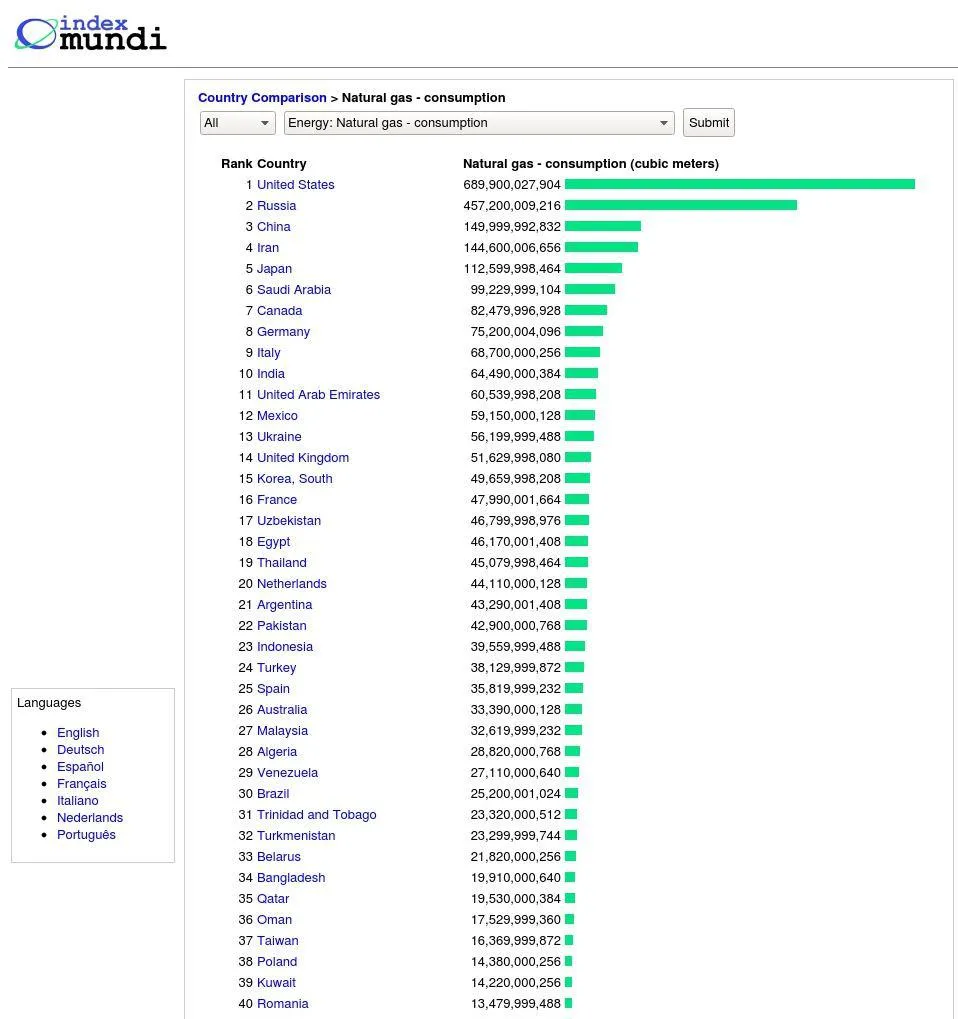Open the United Kingdom link

point(303,458)
